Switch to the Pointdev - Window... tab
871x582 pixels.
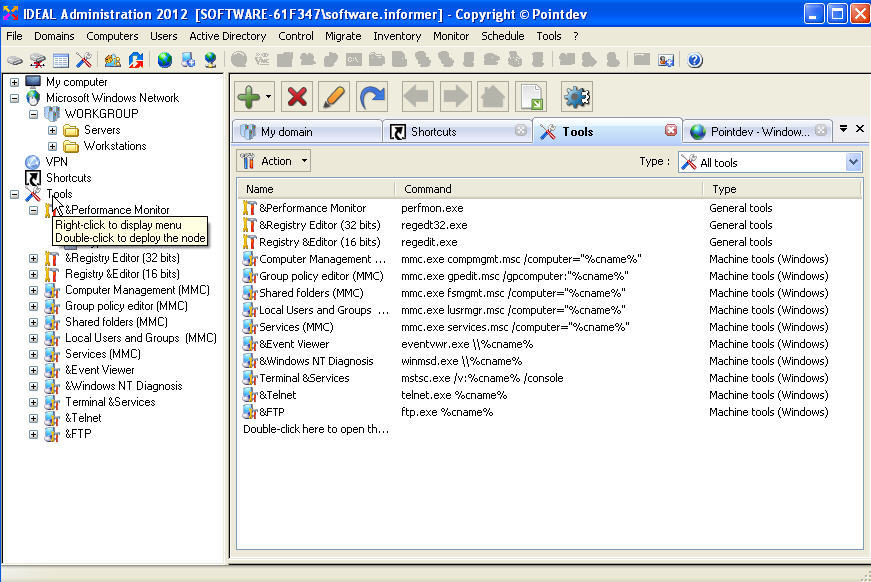pyautogui.click(x=758, y=132)
